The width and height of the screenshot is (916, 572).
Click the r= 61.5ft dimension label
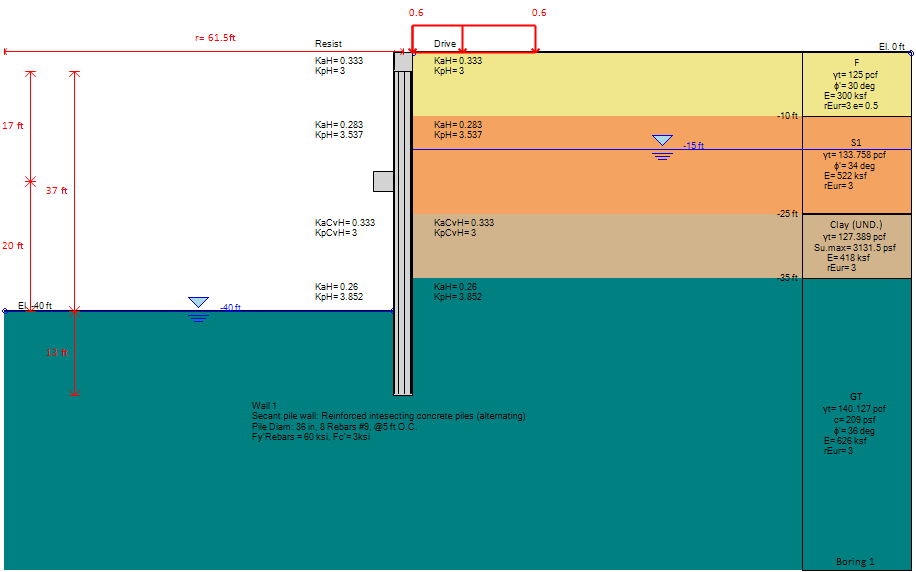tap(215, 38)
